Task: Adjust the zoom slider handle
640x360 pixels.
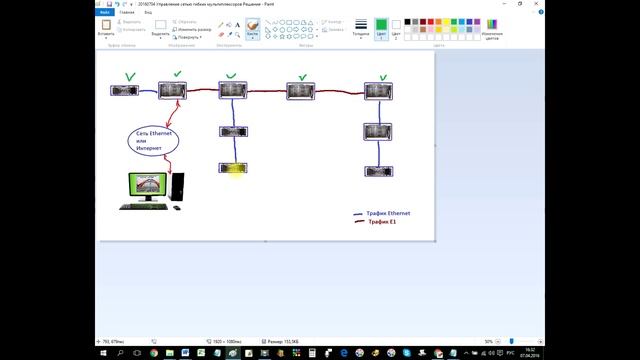Action: pos(511,341)
